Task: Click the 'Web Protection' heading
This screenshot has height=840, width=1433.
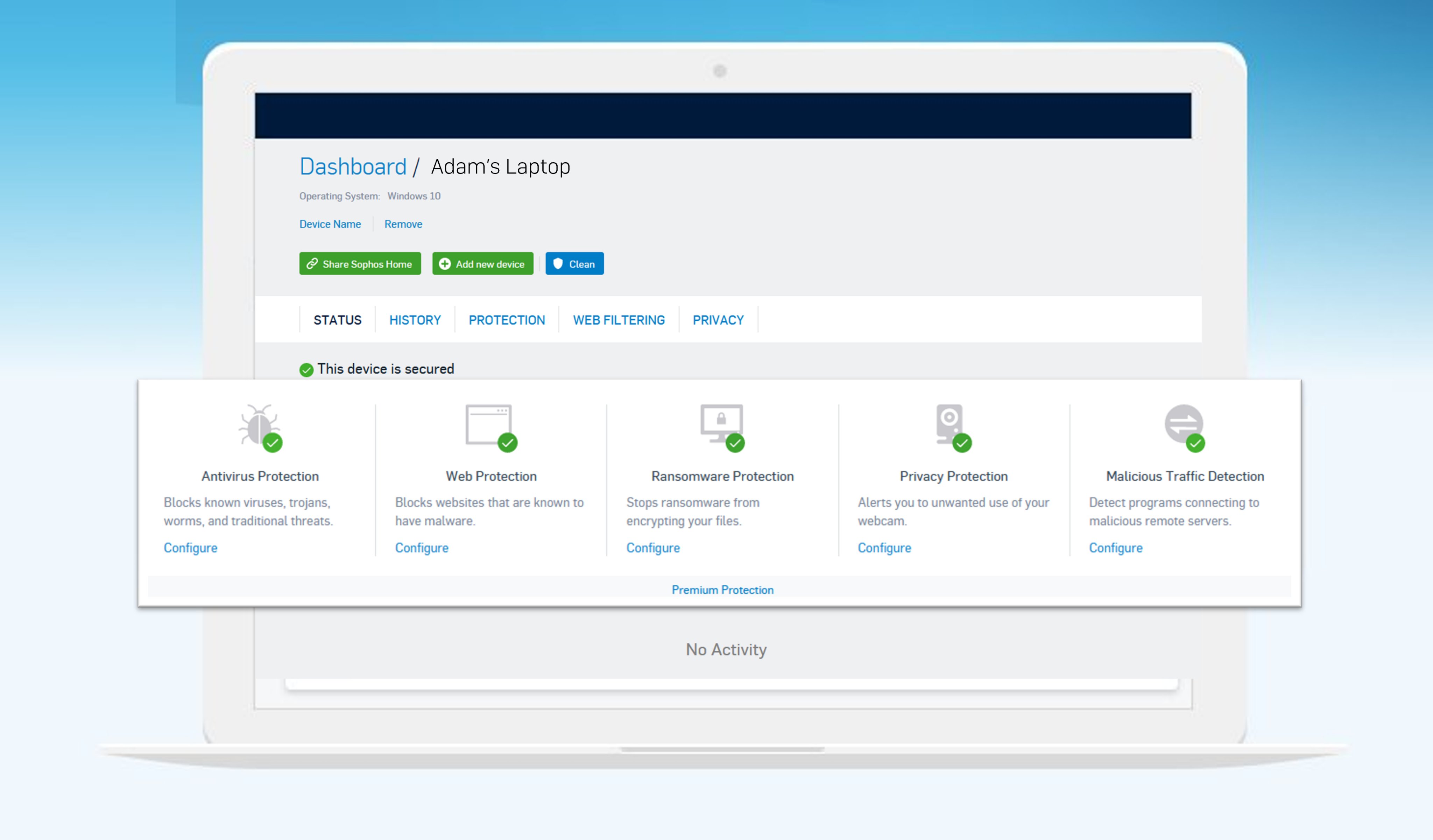Action: coord(491,477)
